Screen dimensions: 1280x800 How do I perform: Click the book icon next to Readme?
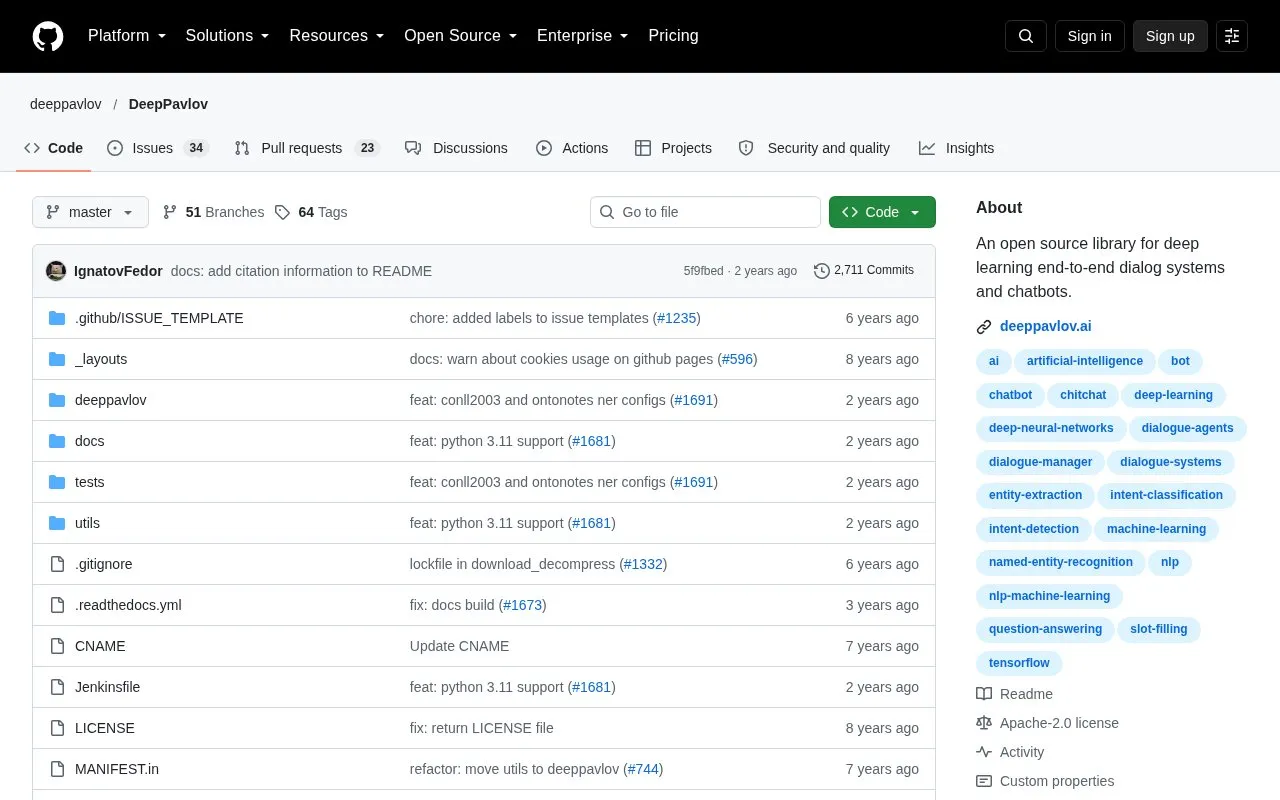984,694
